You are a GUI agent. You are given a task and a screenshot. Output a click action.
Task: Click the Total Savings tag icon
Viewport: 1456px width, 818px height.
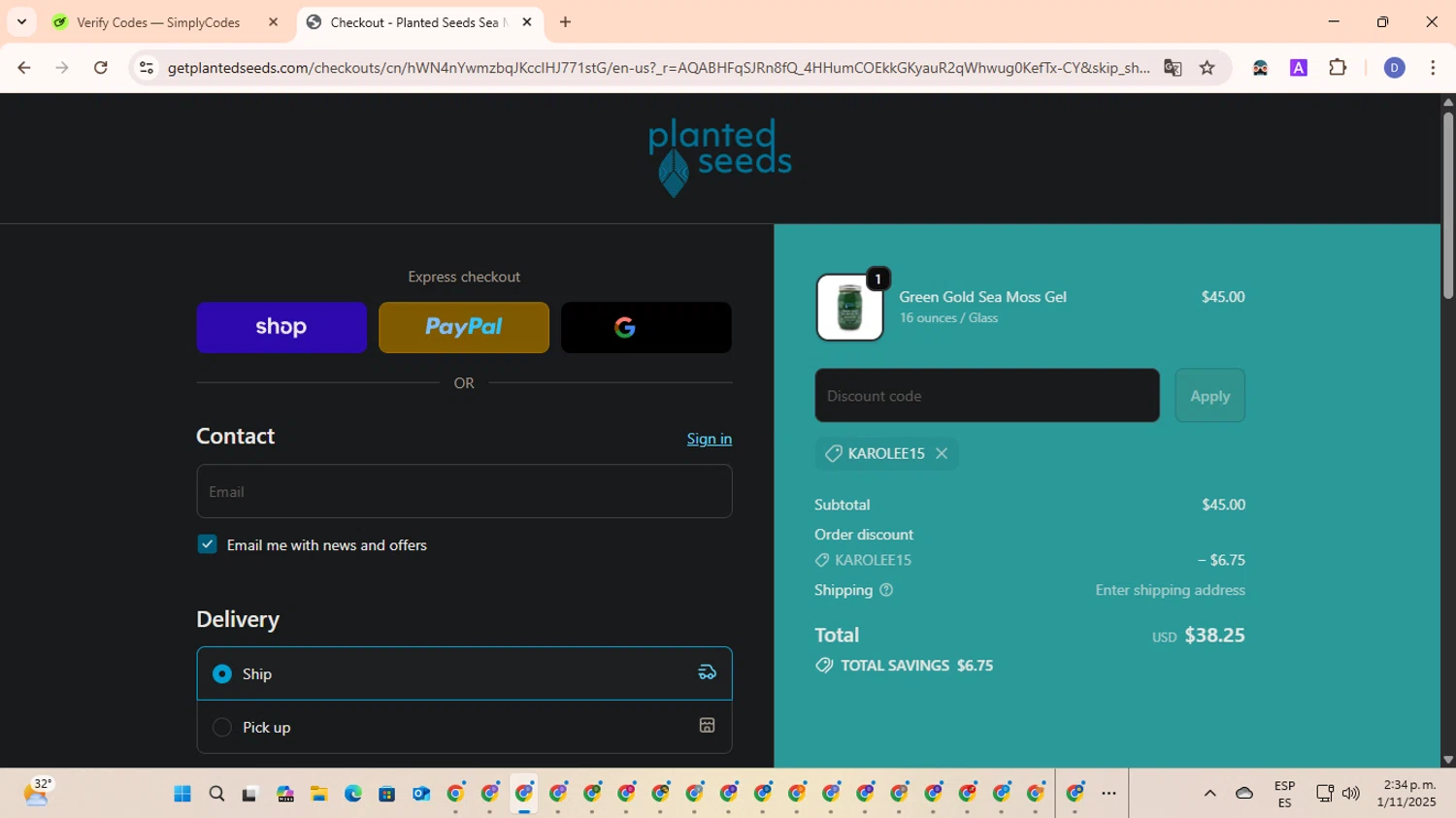coord(824,665)
